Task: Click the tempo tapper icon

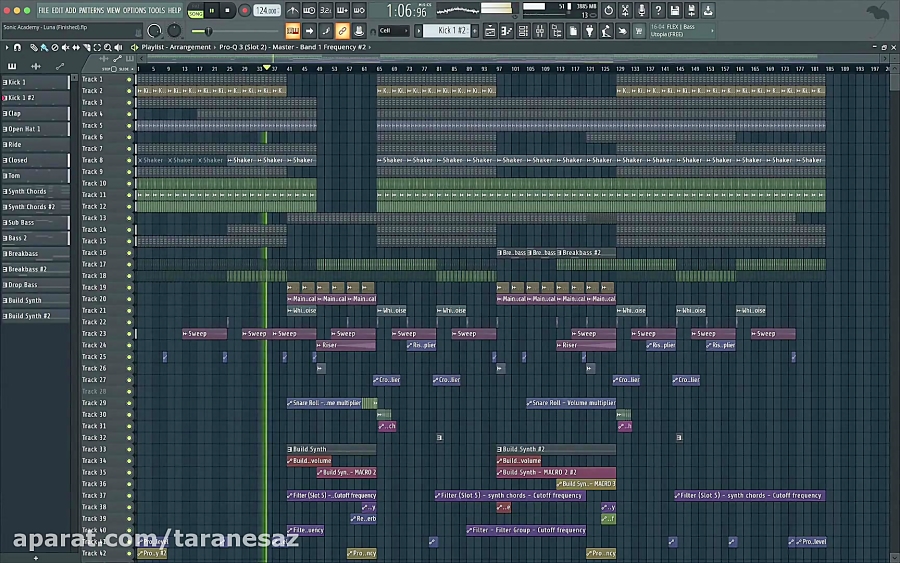Action: [606, 31]
